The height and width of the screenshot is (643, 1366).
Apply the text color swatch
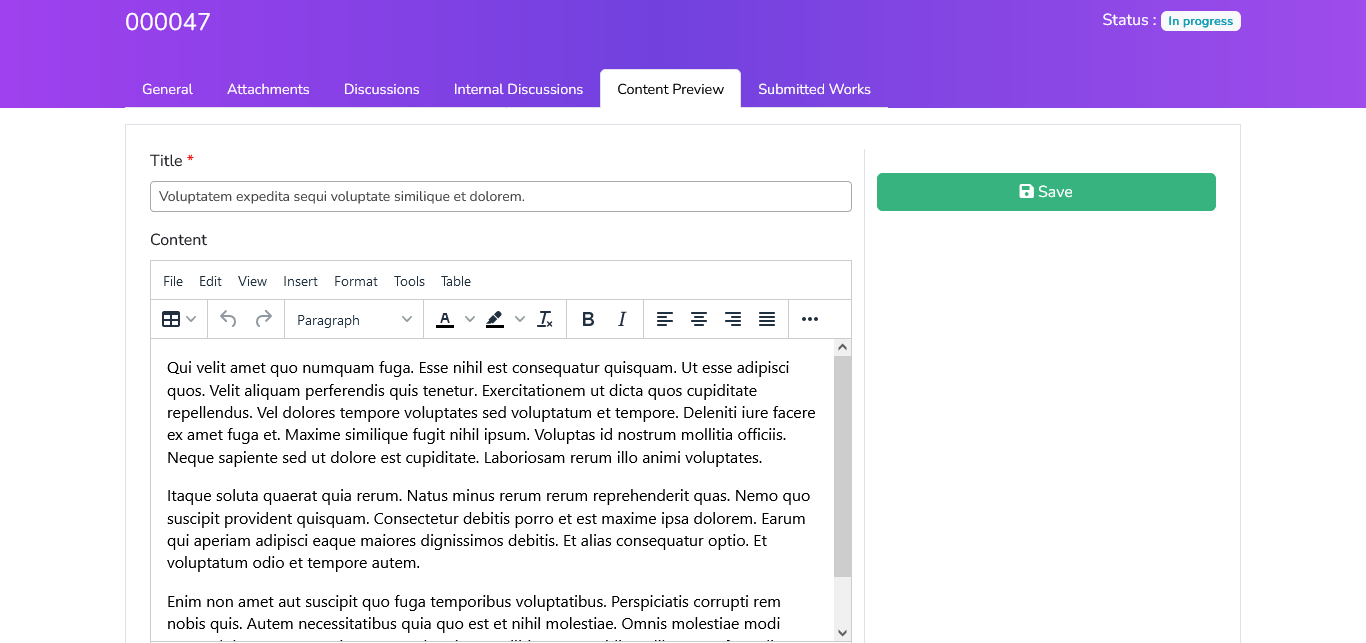click(445, 319)
